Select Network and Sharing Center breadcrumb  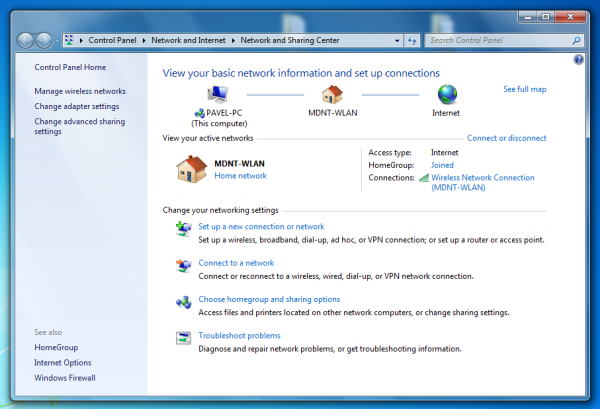(x=290, y=40)
